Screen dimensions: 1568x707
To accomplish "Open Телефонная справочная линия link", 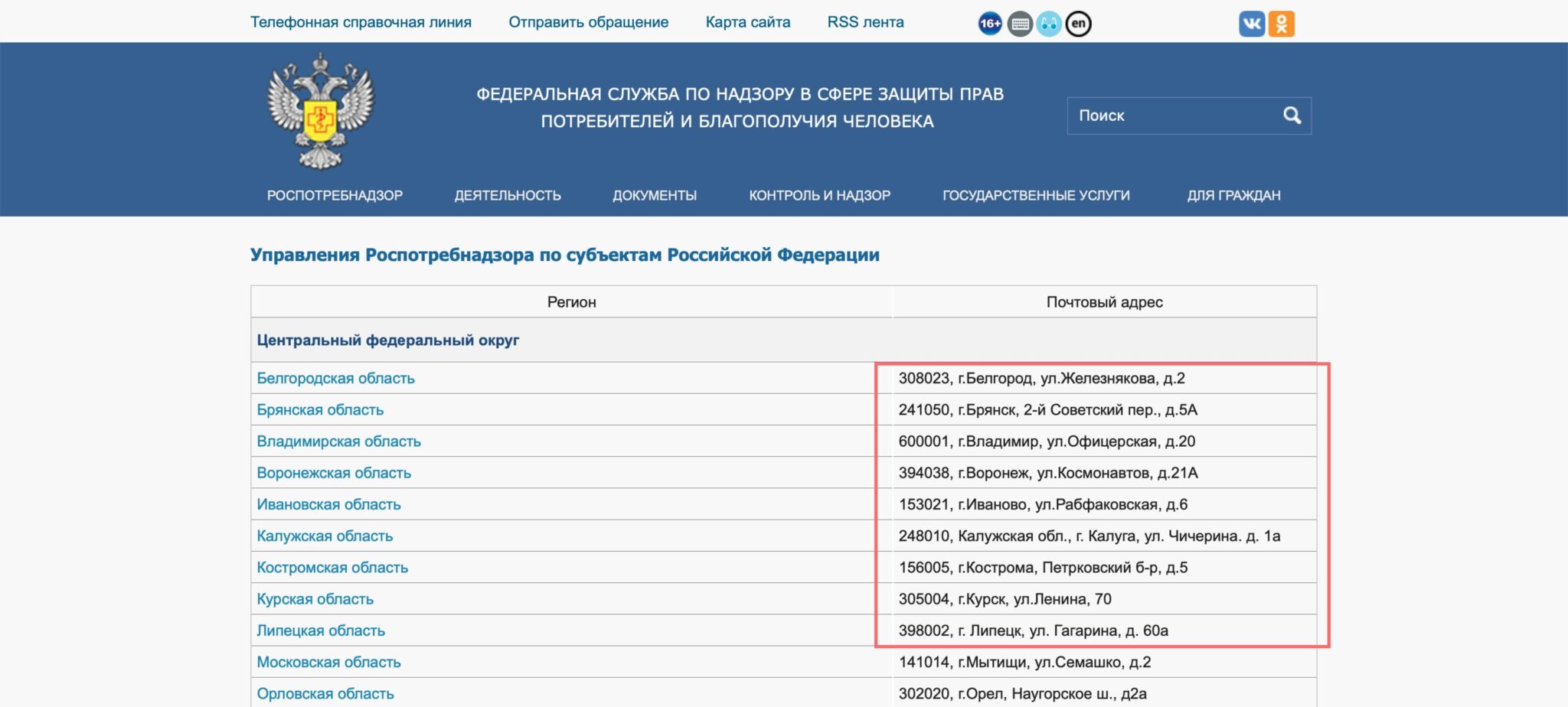I will 361,22.
